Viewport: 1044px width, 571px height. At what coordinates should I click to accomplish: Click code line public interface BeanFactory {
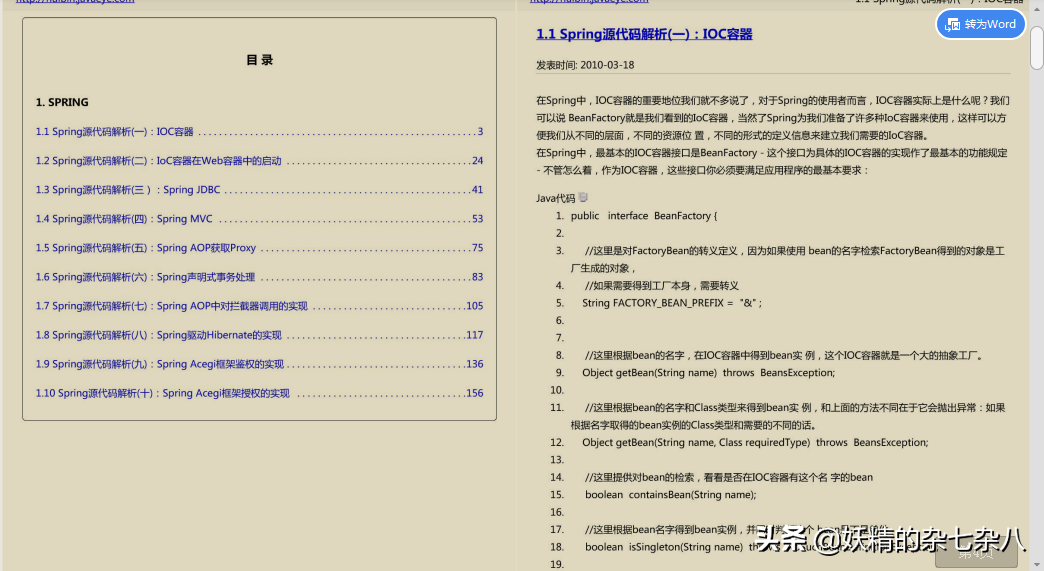[x=644, y=216]
